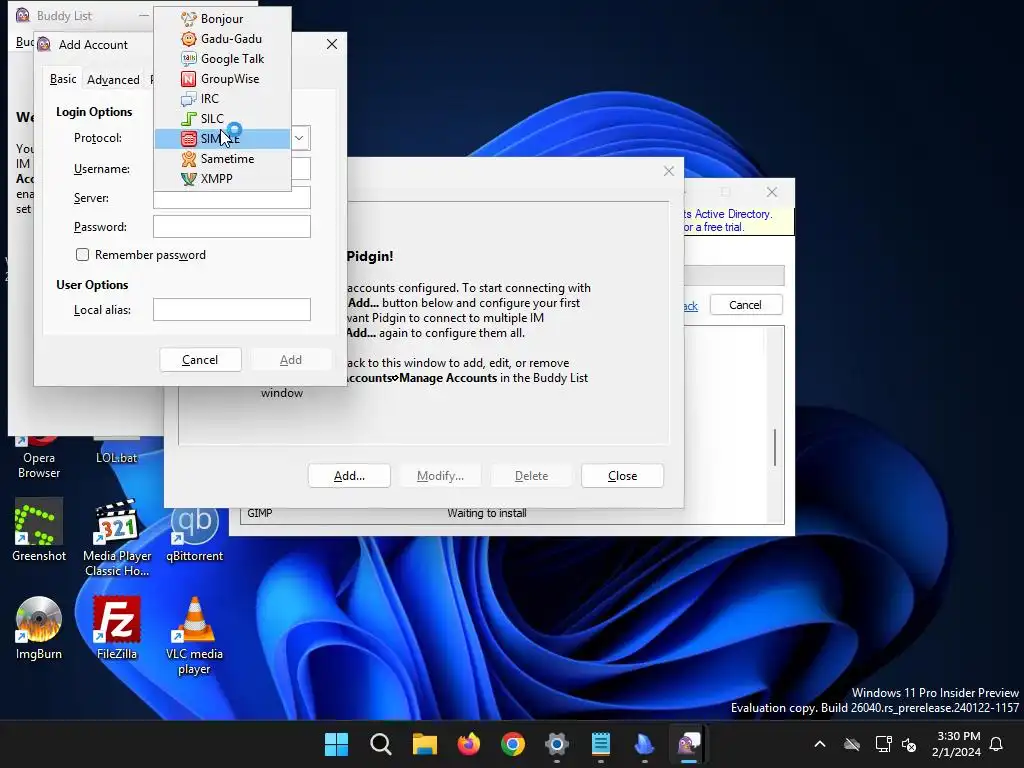Select the GIMP row in installer list

(x=503, y=513)
